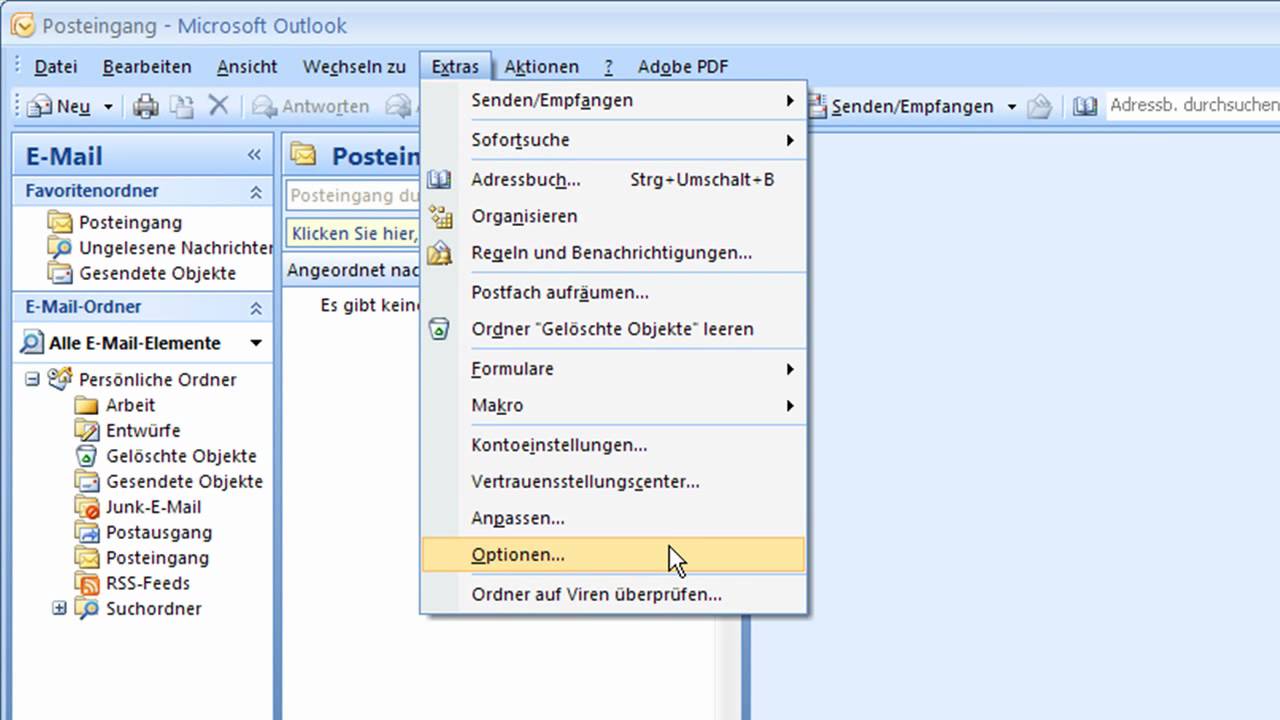
Task: Select Organisieren menu entry
Action: [613, 216]
